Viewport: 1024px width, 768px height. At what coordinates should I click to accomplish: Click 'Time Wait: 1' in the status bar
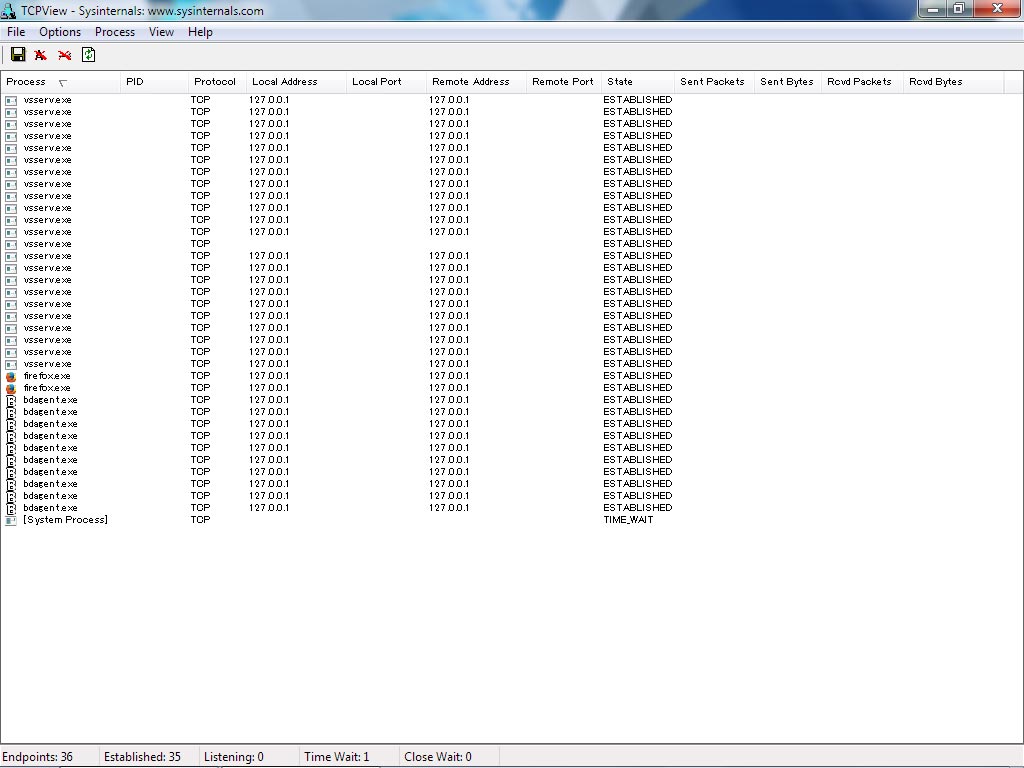click(x=336, y=757)
